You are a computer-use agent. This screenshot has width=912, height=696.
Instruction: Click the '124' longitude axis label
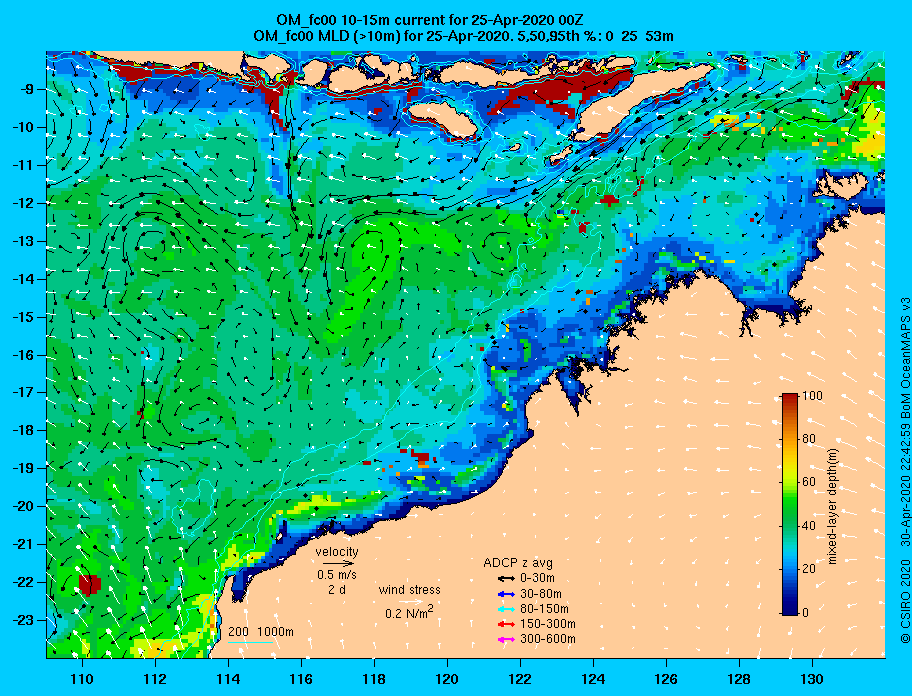point(593,679)
